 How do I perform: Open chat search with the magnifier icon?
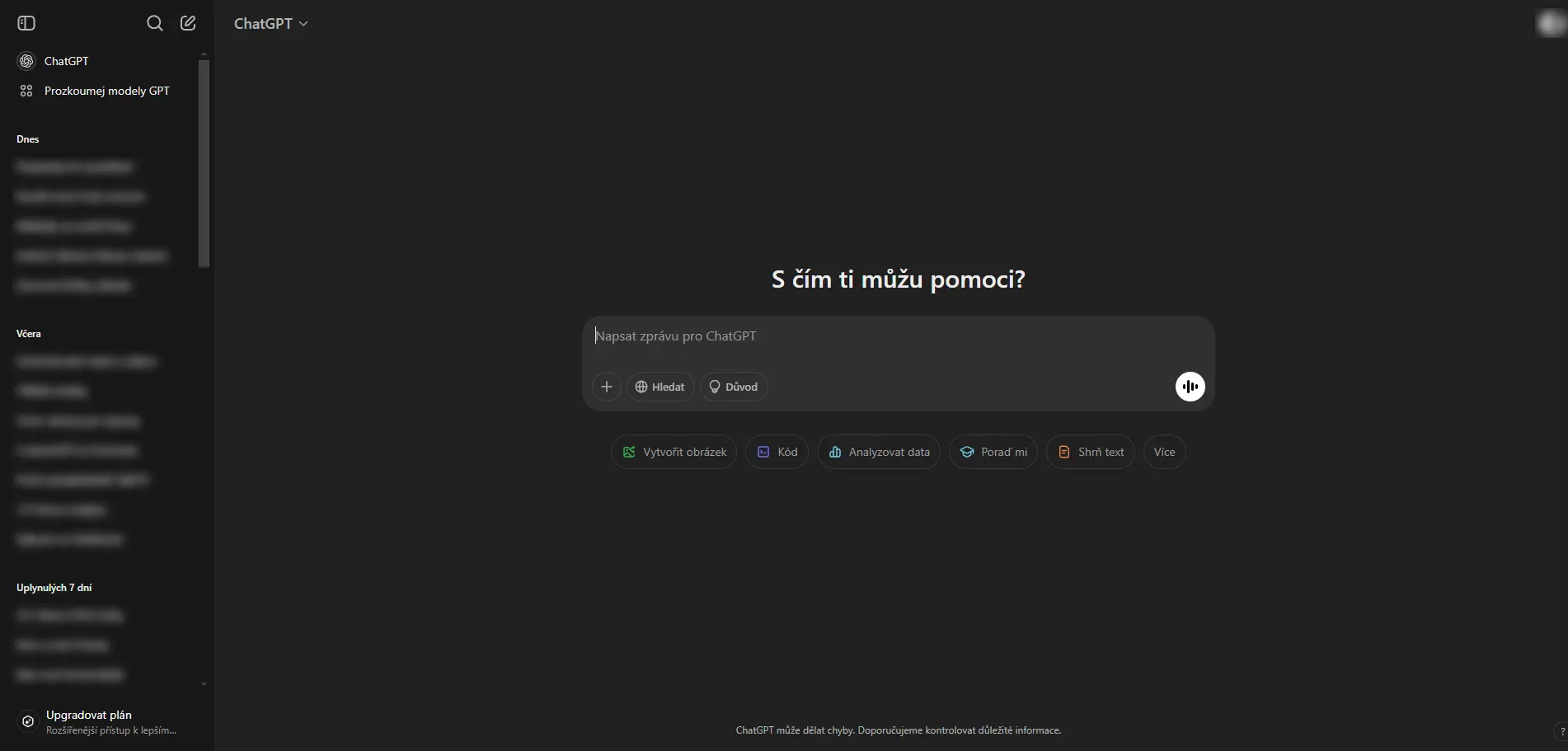(x=154, y=23)
